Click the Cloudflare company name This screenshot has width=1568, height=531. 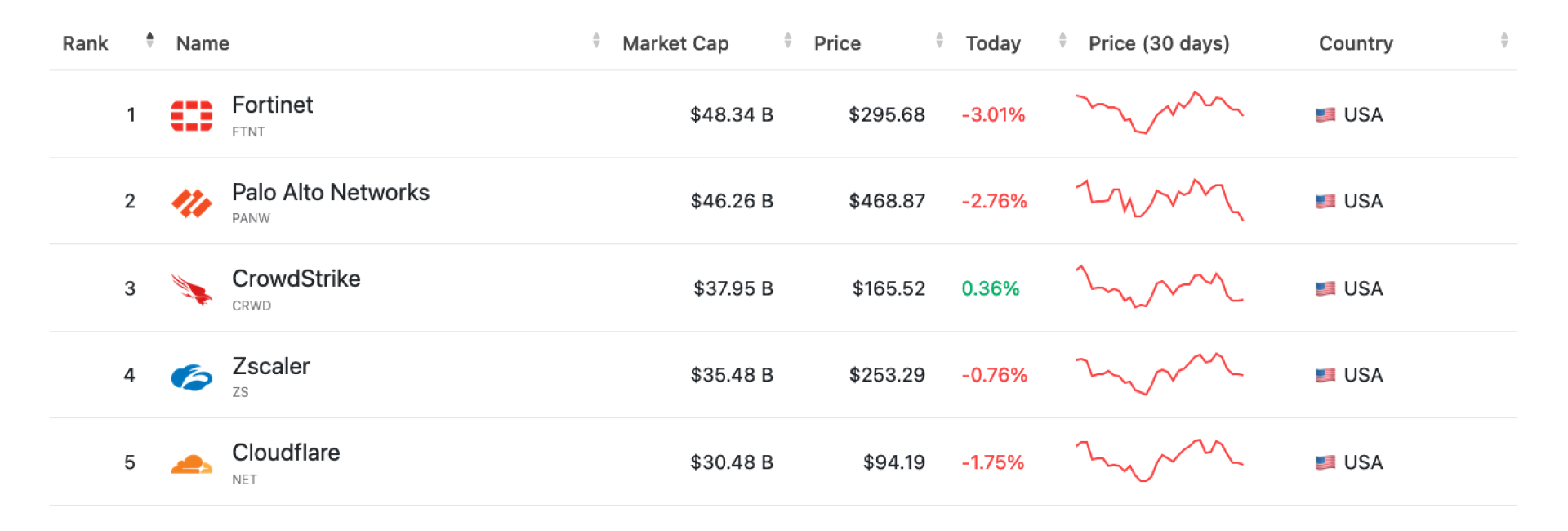(x=286, y=453)
